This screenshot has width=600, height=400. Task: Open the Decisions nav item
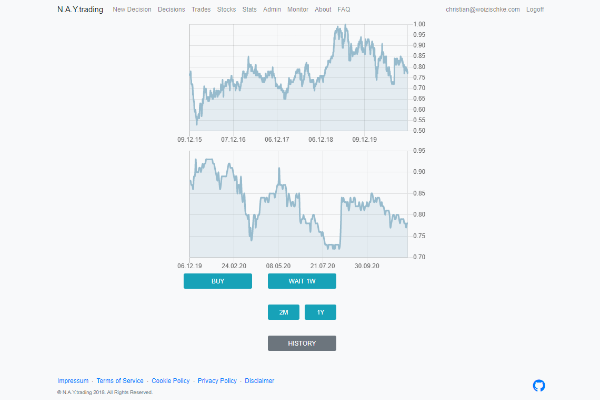pos(172,9)
